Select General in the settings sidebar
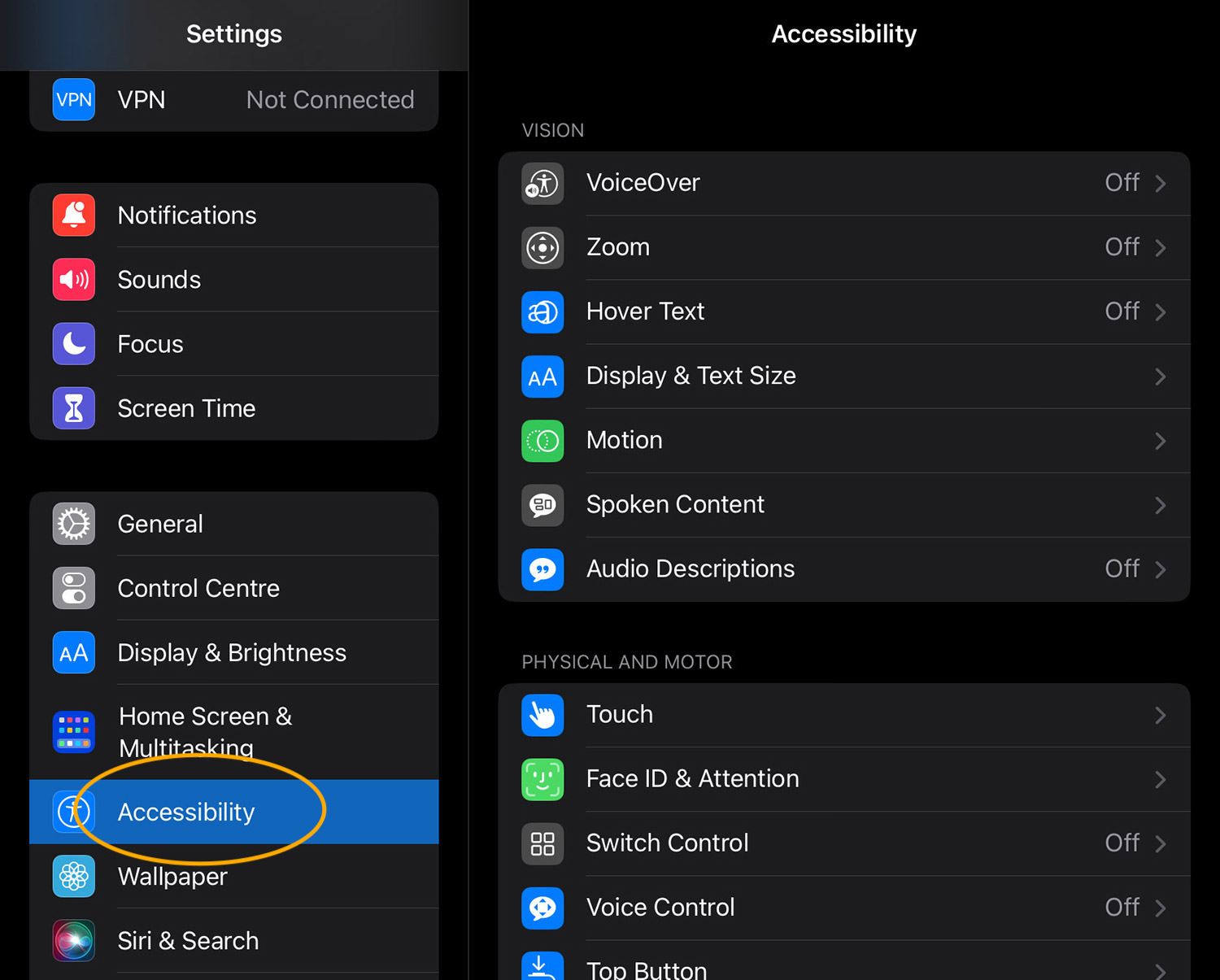The width and height of the screenshot is (1220, 980). [234, 524]
